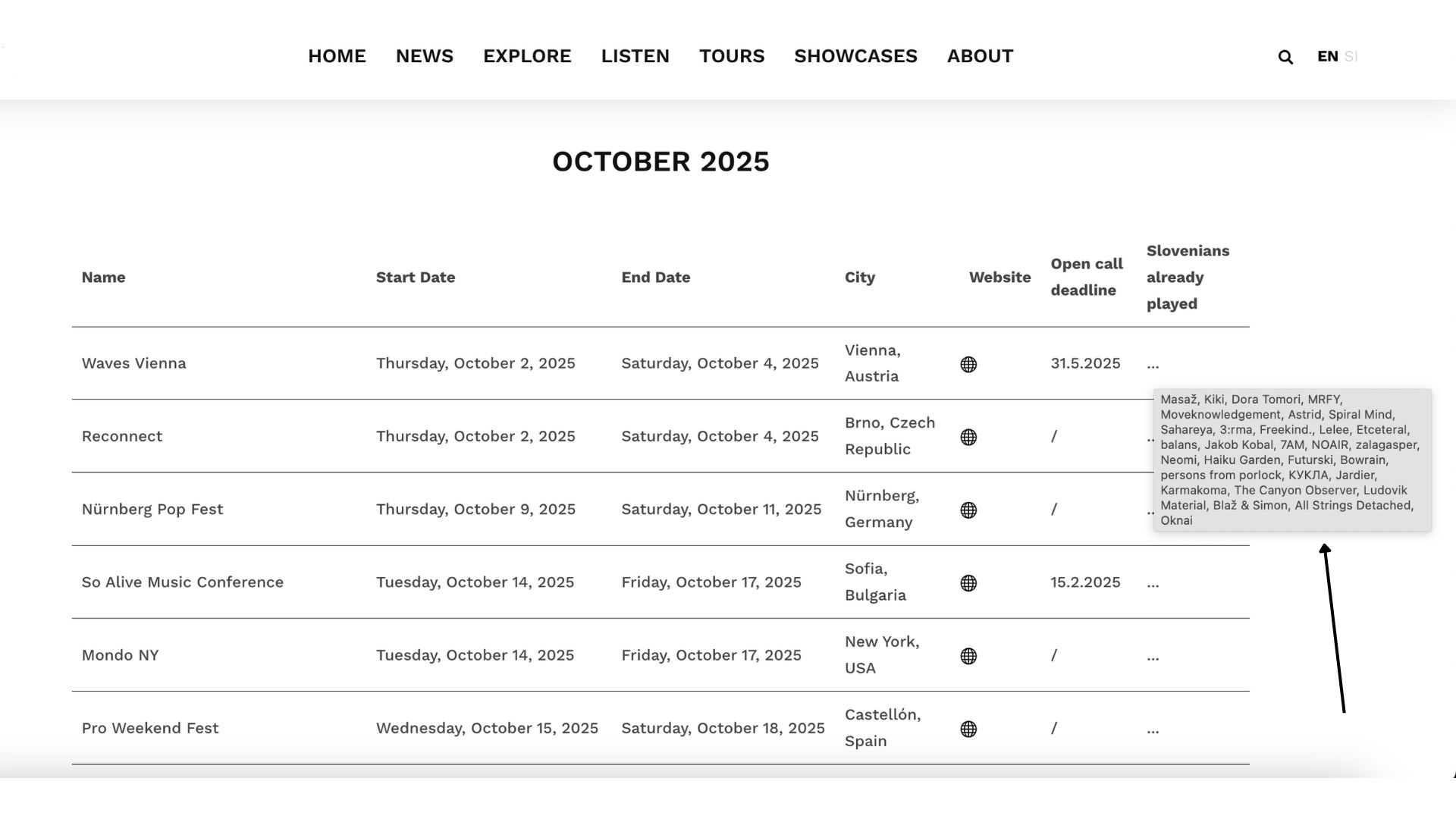Open Waves Vienna website globe icon
1456x819 pixels.
pyautogui.click(x=968, y=365)
